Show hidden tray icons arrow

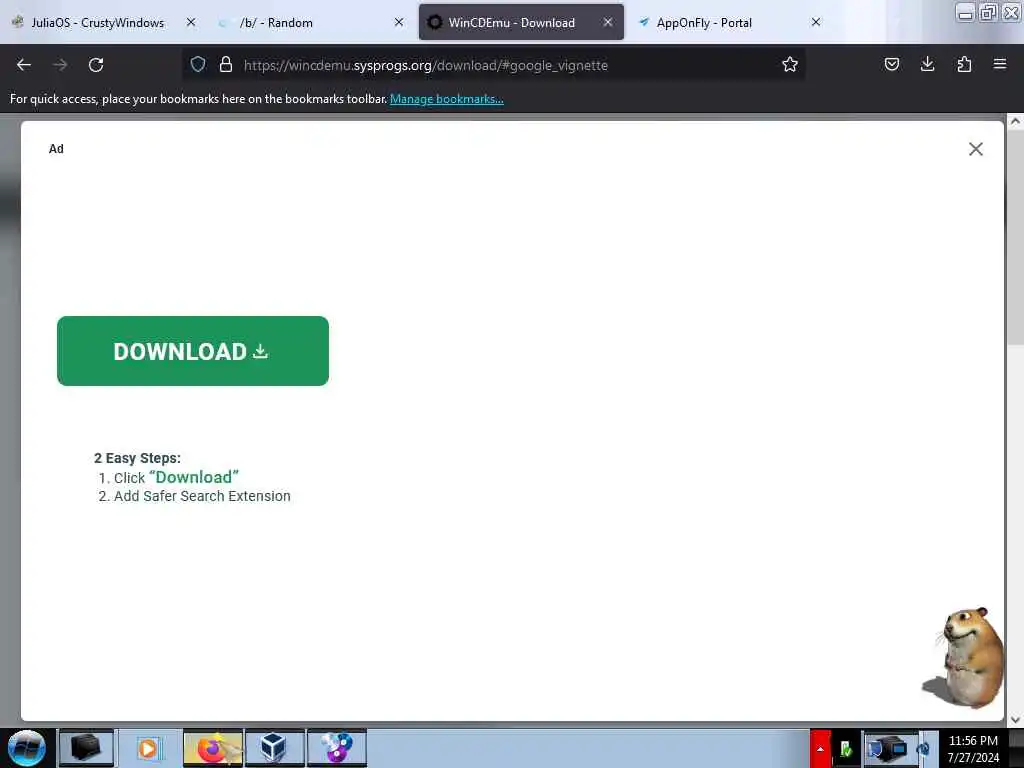pos(820,748)
